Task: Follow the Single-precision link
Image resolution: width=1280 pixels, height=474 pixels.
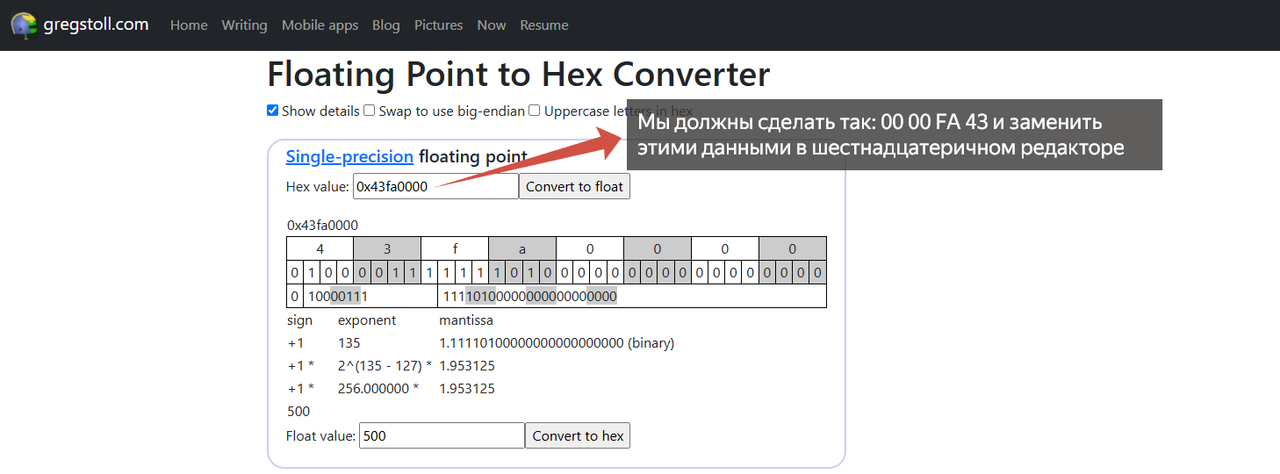Action: (x=350, y=156)
